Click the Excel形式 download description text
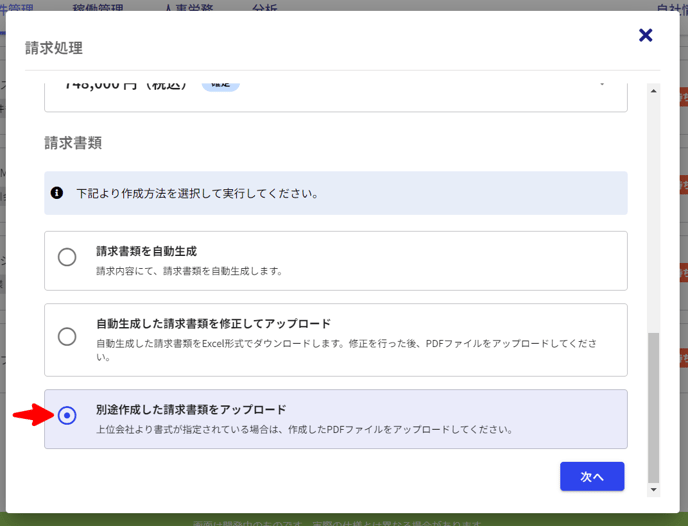Screen dimensions: 688x526 [x=345, y=343]
